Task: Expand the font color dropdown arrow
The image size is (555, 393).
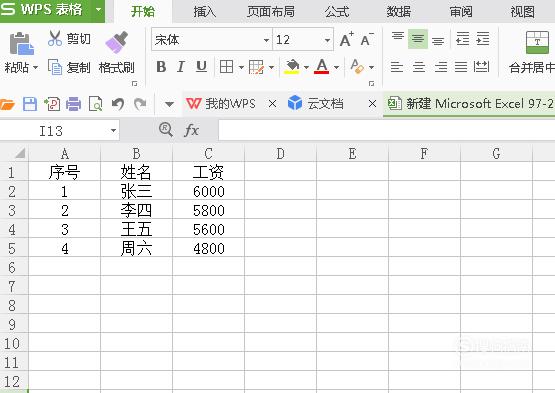Action: pos(336,67)
